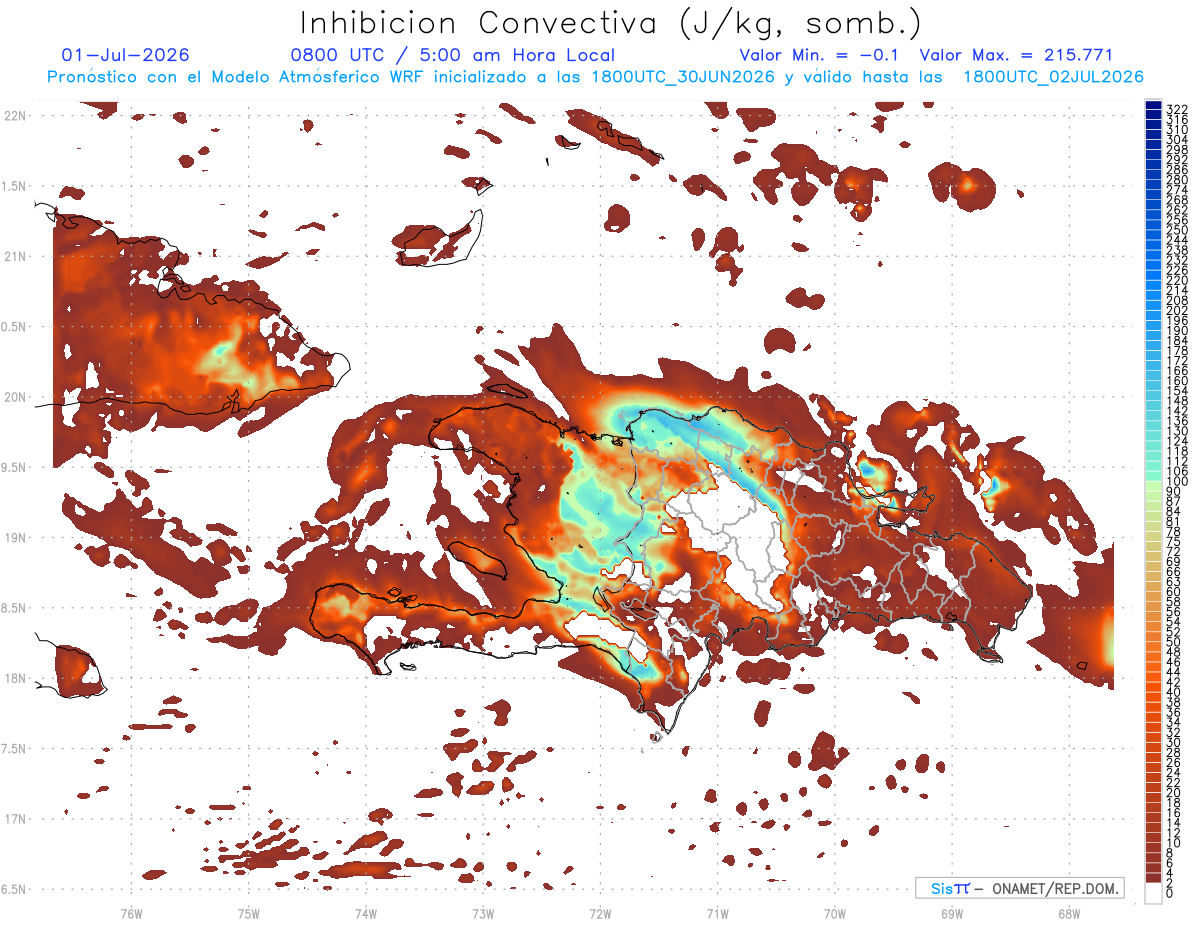1200x927 pixels.
Task: Click the time '0800 UTC / 5:00 am Hora Local'
Action: coord(452,56)
